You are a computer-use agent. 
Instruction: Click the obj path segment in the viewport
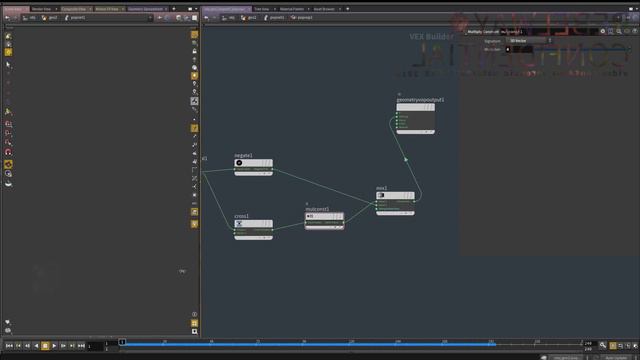pos(29,18)
